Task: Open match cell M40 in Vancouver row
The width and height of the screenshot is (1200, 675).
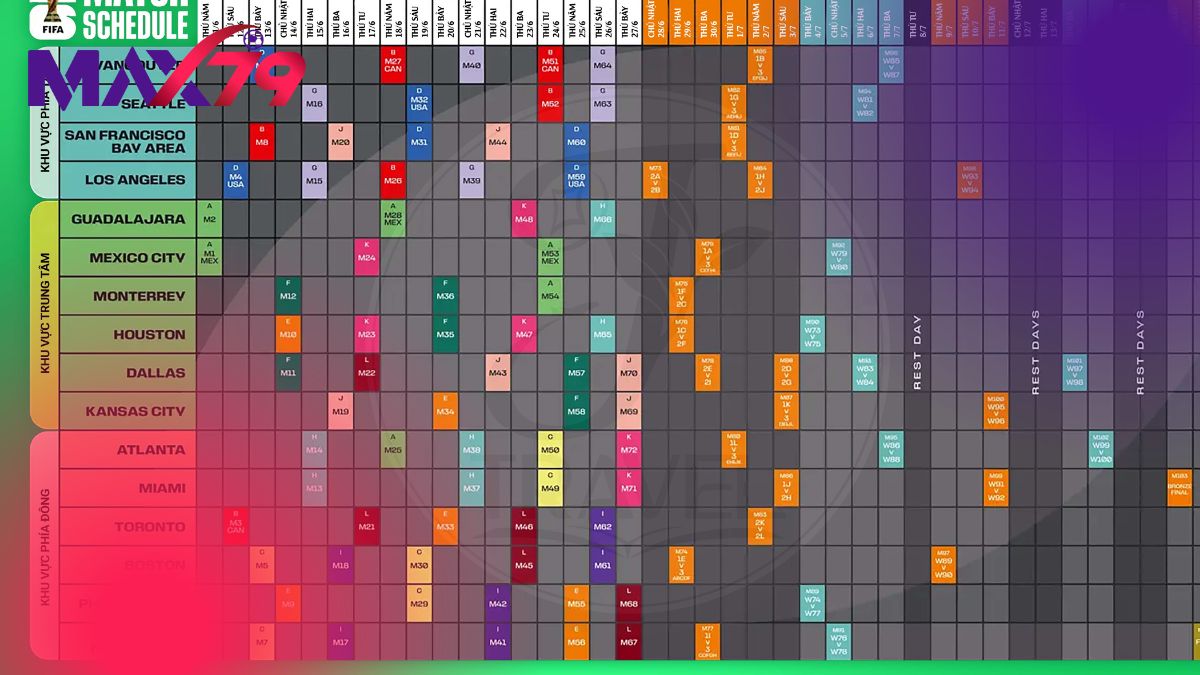Action: pyautogui.click(x=472, y=64)
